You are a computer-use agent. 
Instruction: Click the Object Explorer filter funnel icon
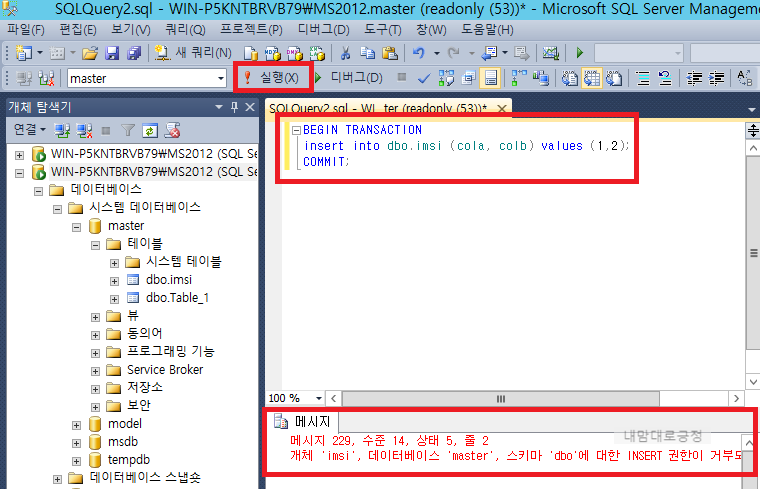point(128,130)
